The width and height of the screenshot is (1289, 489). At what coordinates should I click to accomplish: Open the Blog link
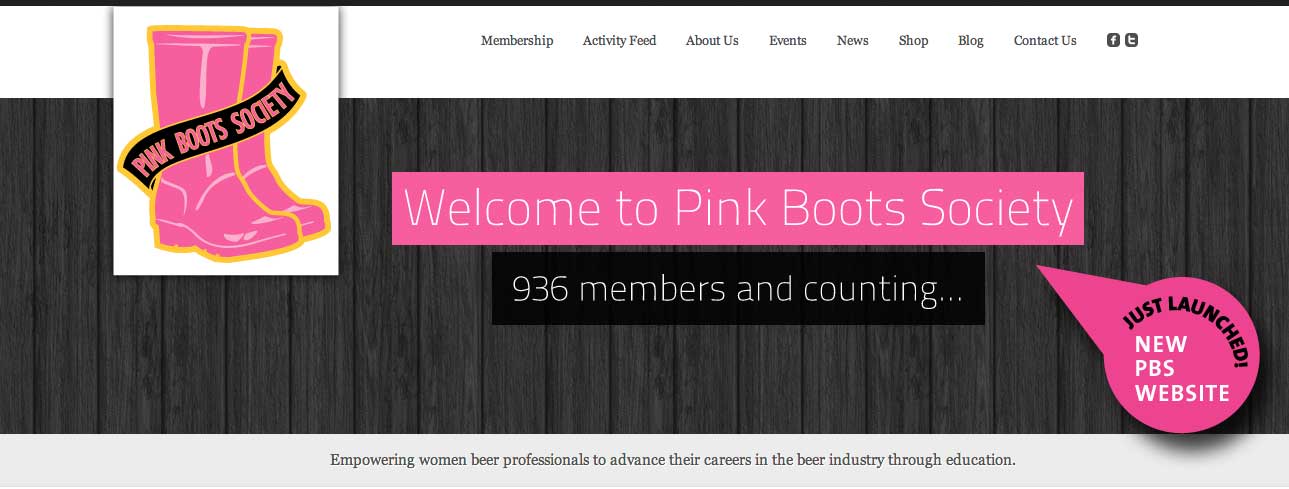tap(971, 41)
